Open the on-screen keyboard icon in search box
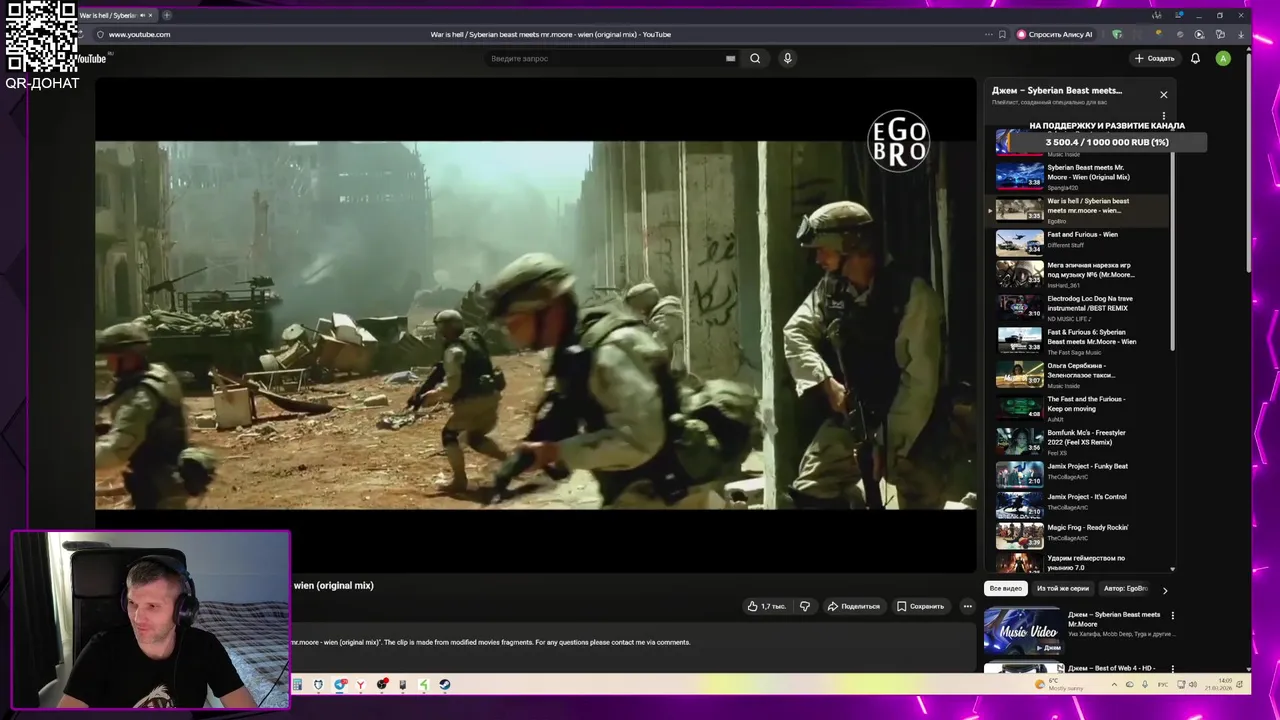Screen dimensions: 1280x720 coord(730,58)
